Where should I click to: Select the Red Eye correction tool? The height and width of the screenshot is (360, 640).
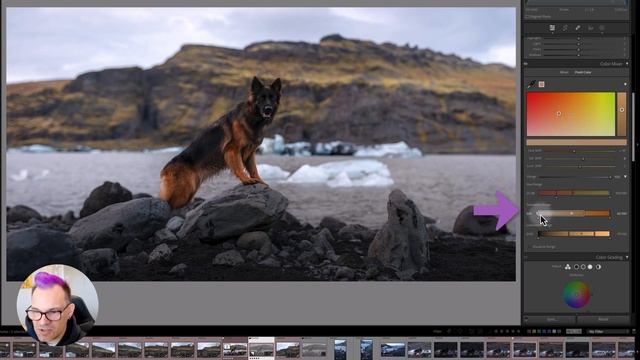click(x=590, y=28)
